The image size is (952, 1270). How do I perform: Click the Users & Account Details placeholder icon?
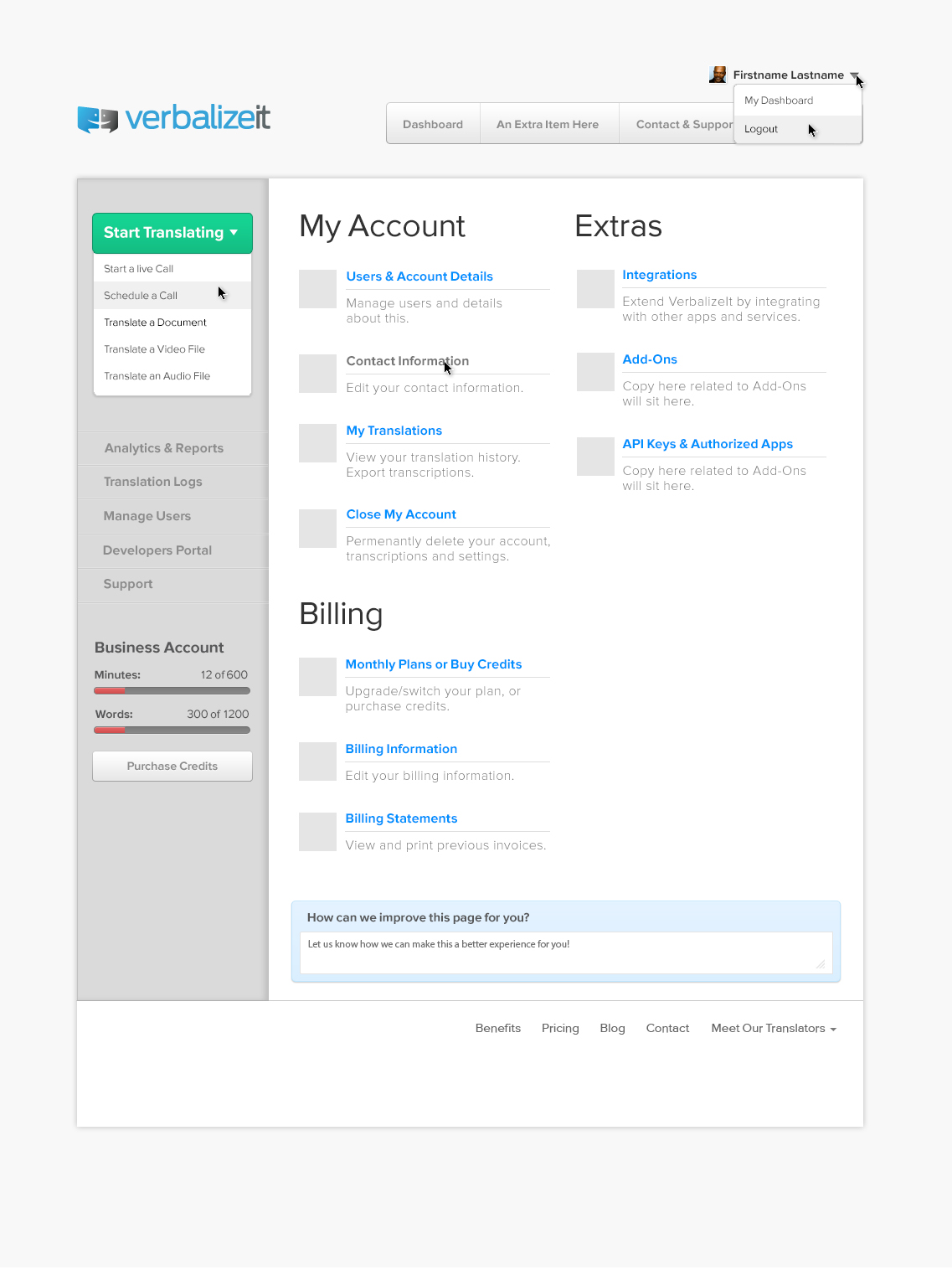pos(318,289)
